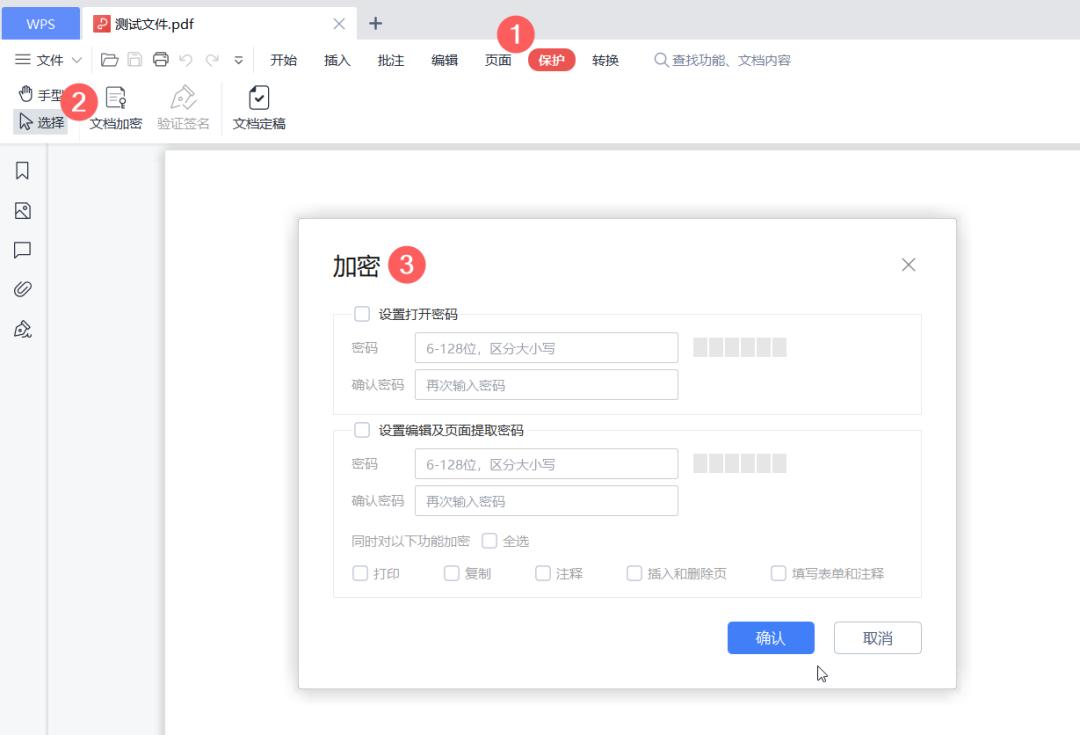Expand the quick access toolbar chevron
The height and width of the screenshot is (735, 1080).
(238, 60)
